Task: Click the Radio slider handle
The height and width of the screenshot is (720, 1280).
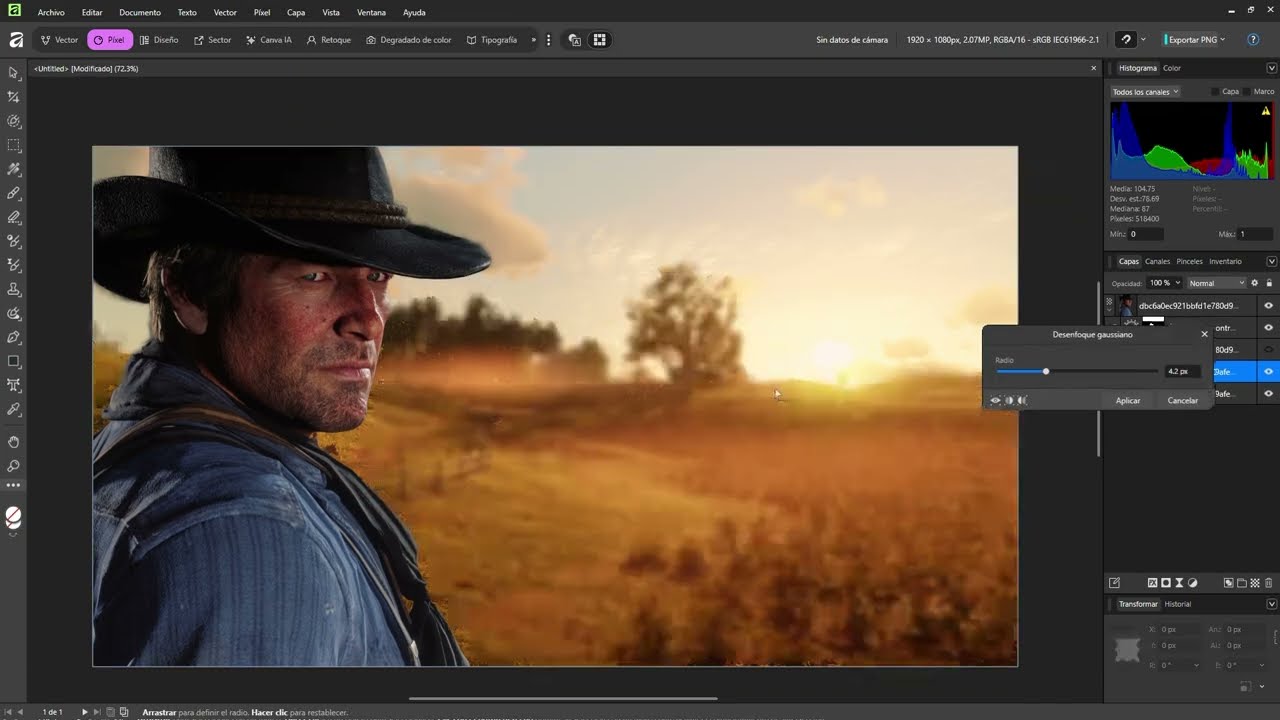Action: click(1046, 371)
